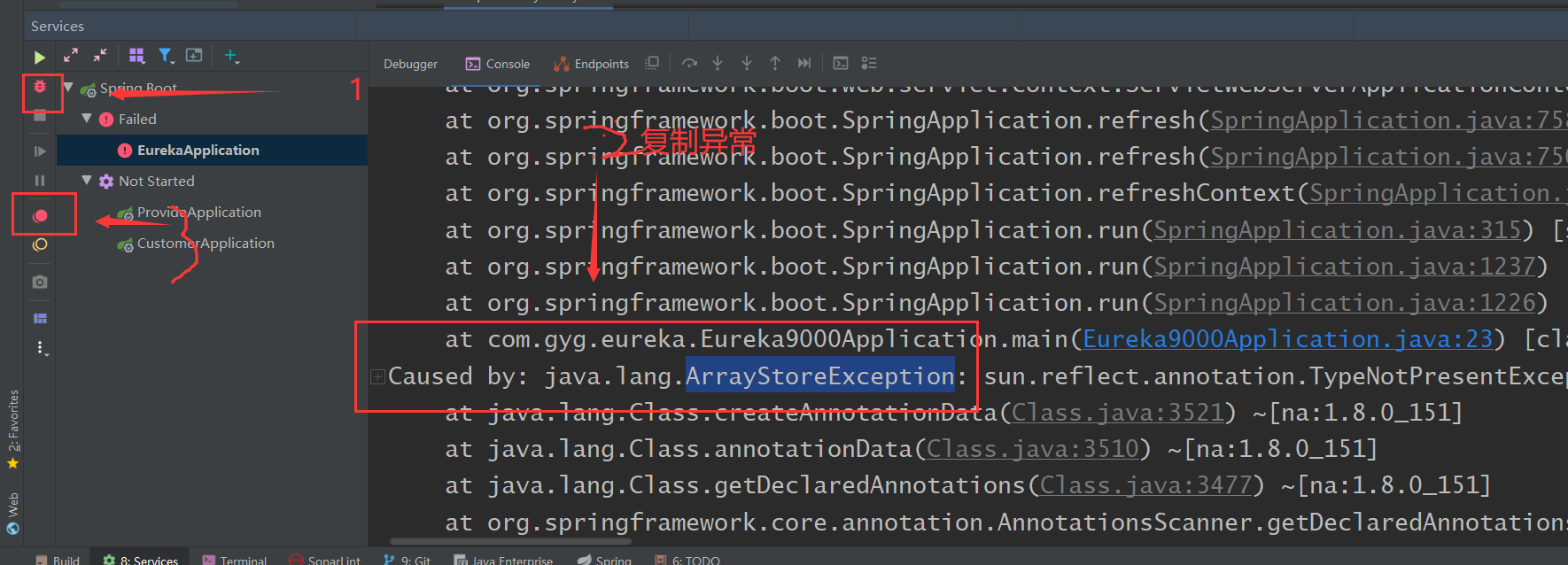Click the Force Step Into icon
1568x565 pixels.
coord(747,63)
